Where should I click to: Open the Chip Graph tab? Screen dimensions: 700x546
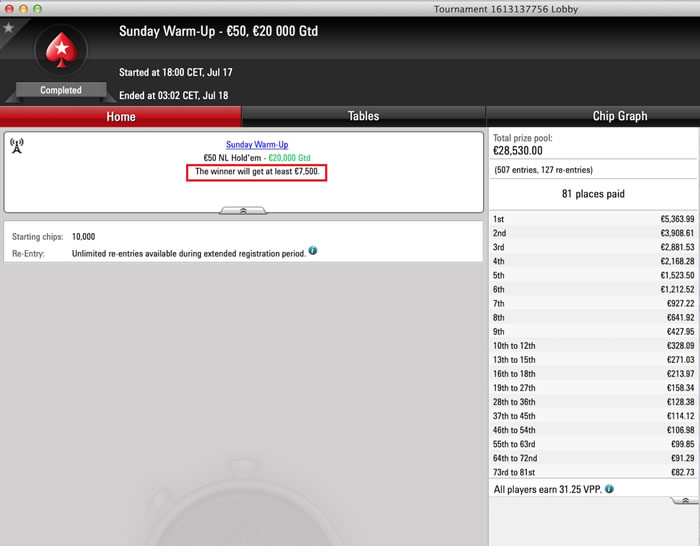[620, 116]
